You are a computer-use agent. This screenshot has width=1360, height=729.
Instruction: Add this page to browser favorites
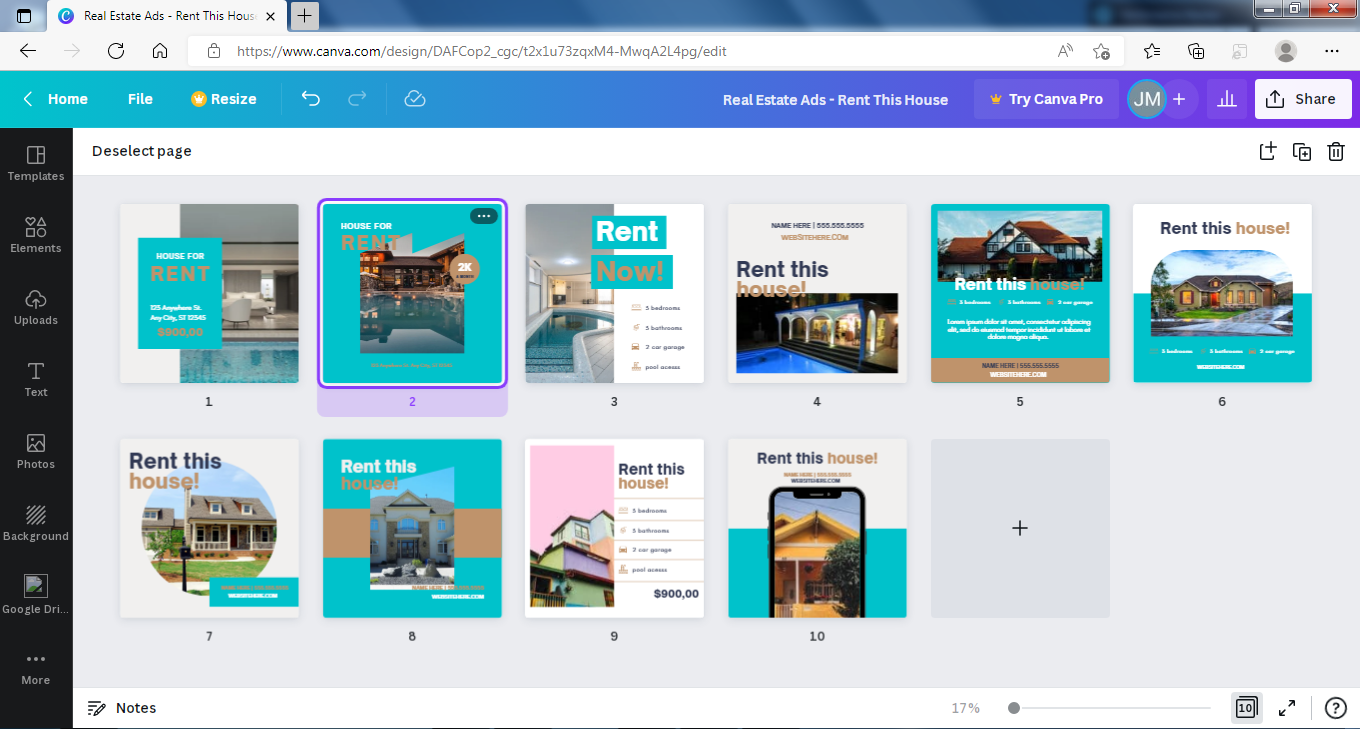pyautogui.click(x=1101, y=51)
